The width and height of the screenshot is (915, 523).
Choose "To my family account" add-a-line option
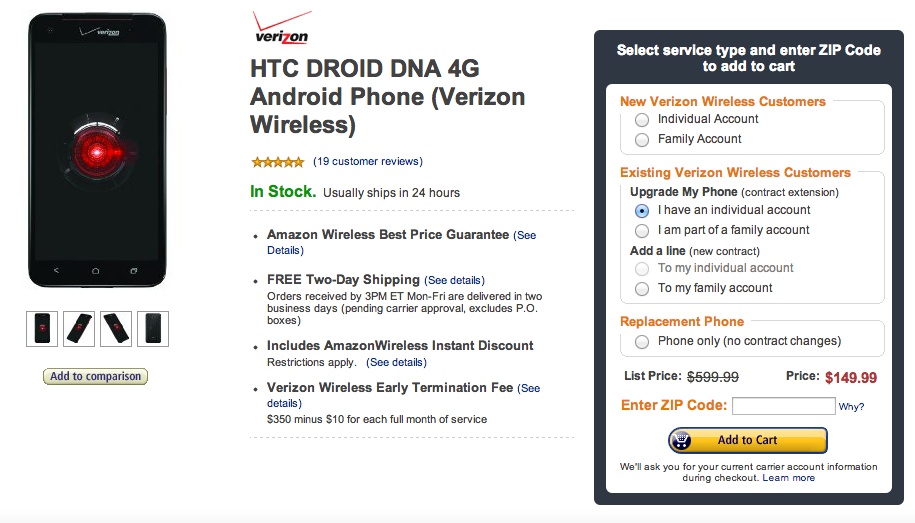642,289
